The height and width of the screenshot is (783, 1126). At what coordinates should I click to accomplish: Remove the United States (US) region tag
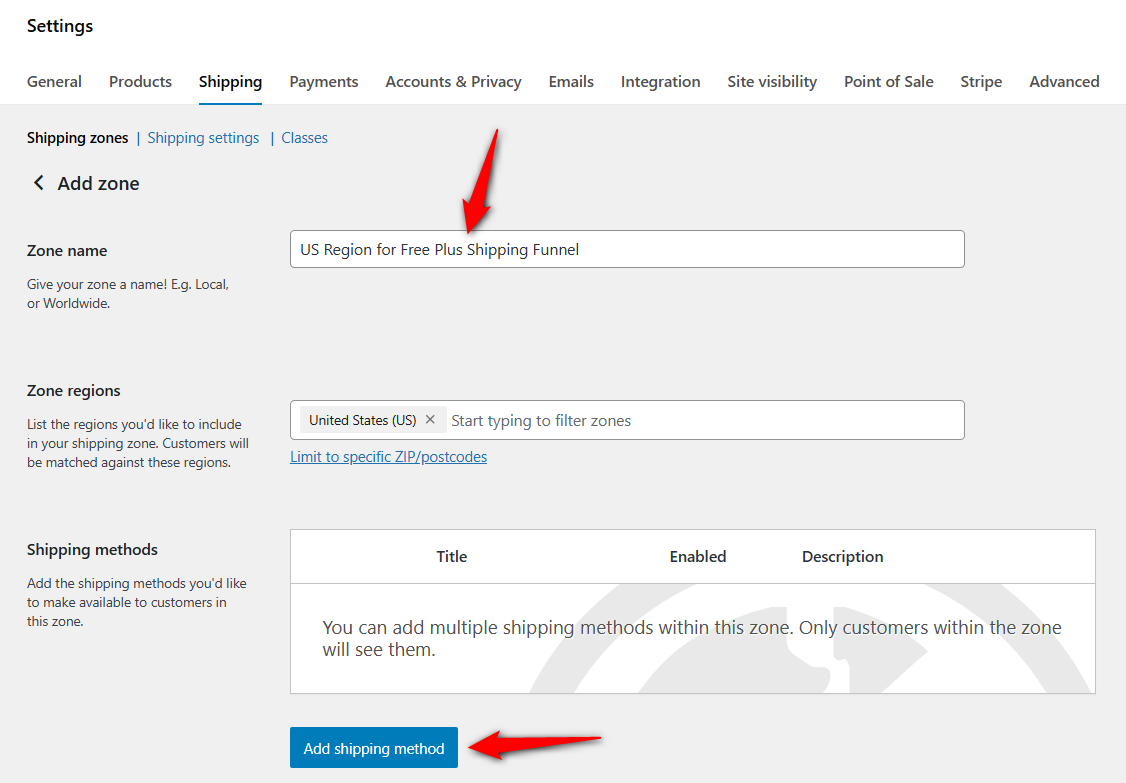[430, 420]
